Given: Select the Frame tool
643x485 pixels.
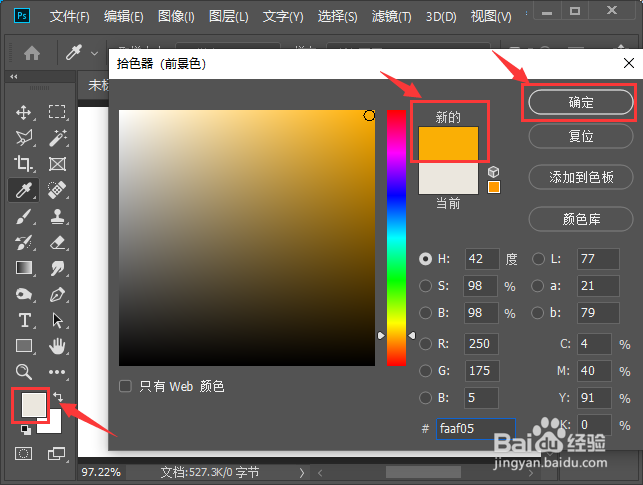Looking at the screenshot, I should (x=57, y=164).
